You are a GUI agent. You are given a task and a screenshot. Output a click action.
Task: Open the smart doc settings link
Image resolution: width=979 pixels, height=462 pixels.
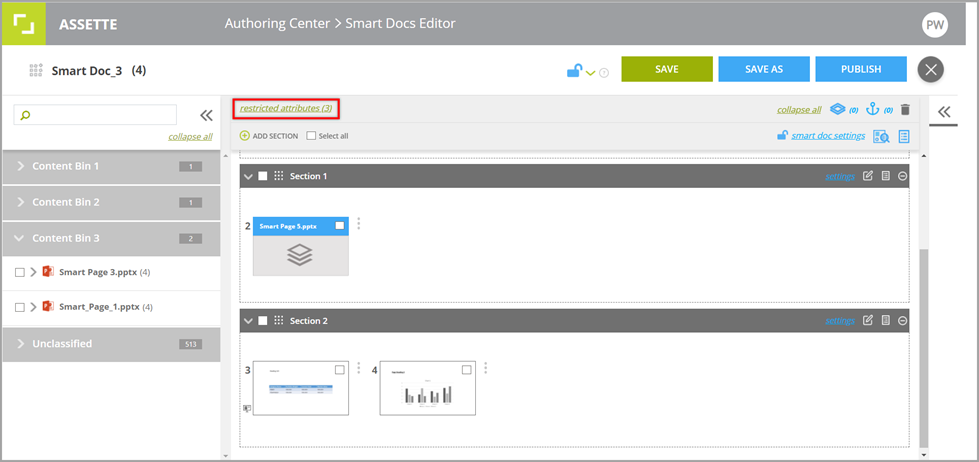tap(828, 135)
